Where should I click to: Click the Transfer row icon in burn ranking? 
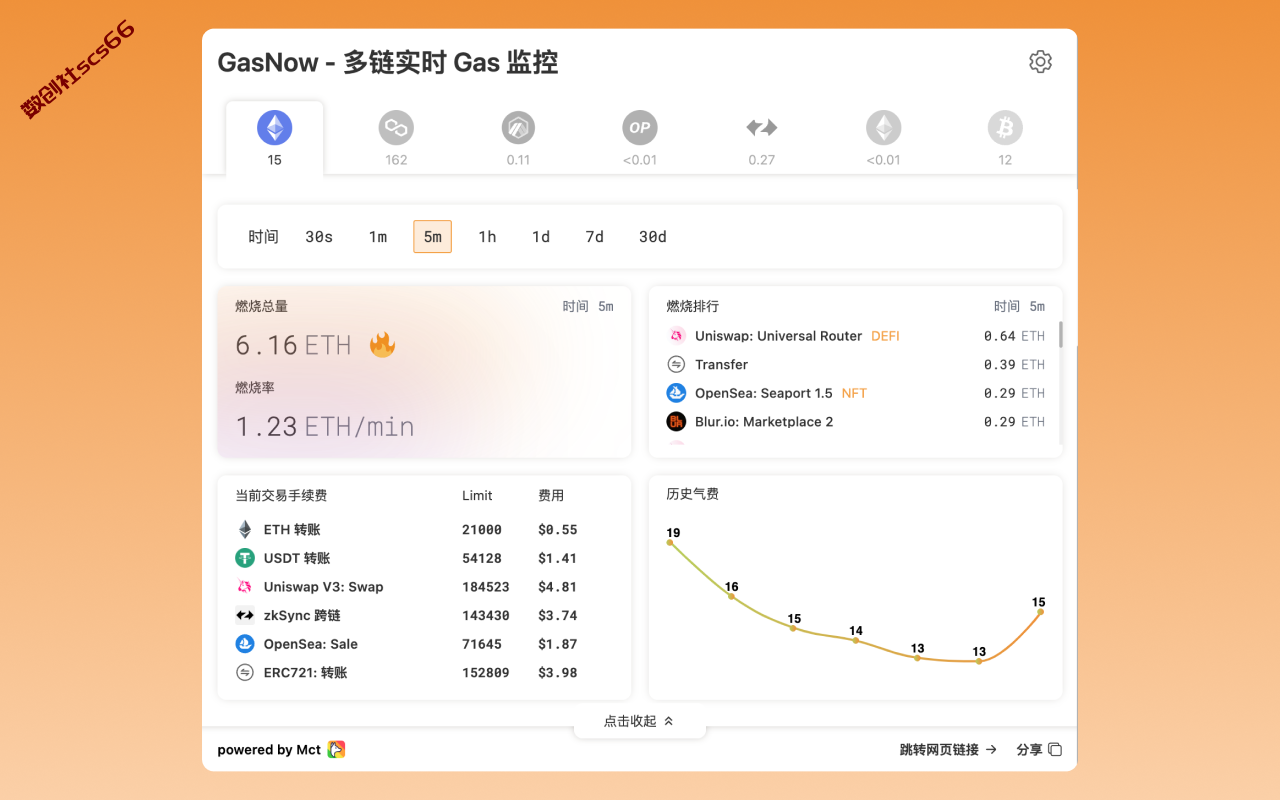tap(677, 365)
